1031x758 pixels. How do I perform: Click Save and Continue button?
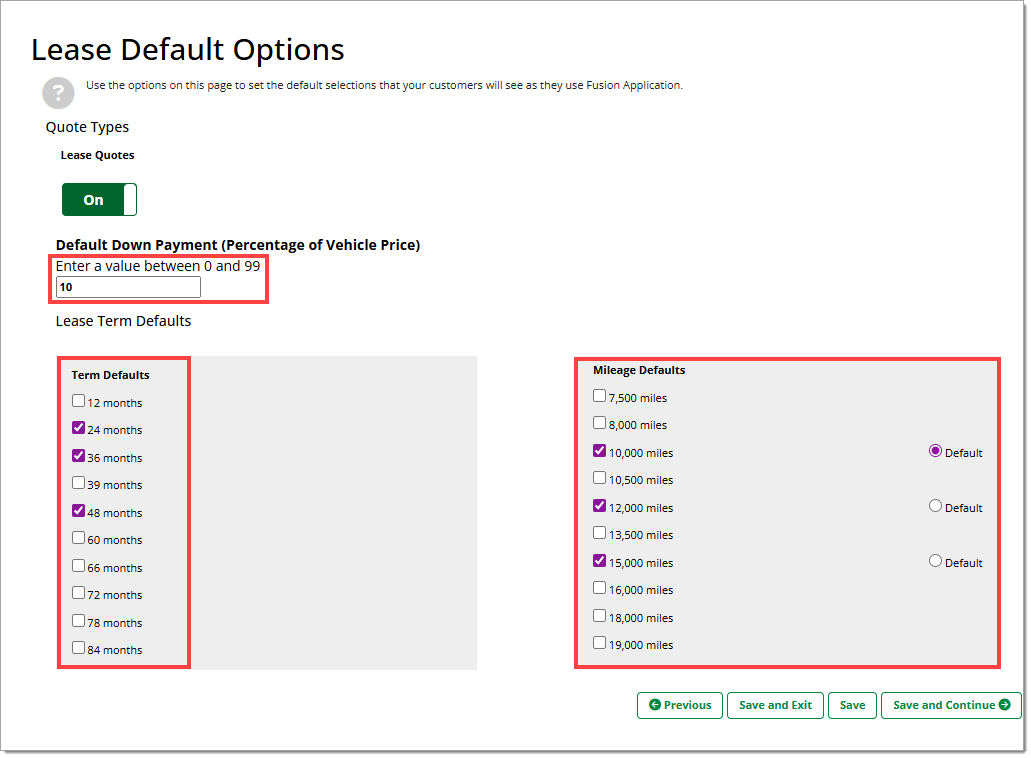click(950, 706)
